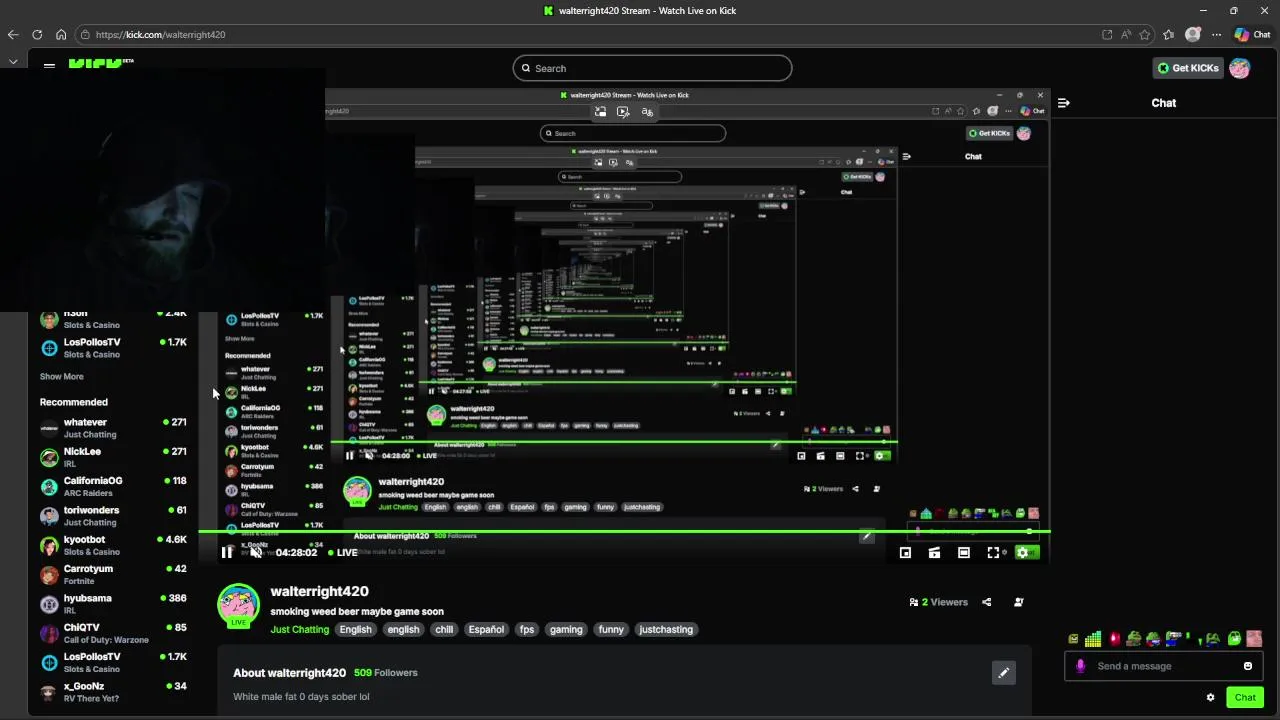Open the Read aloud icon in address bar
The height and width of the screenshot is (720, 1280).
(1126, 34)
